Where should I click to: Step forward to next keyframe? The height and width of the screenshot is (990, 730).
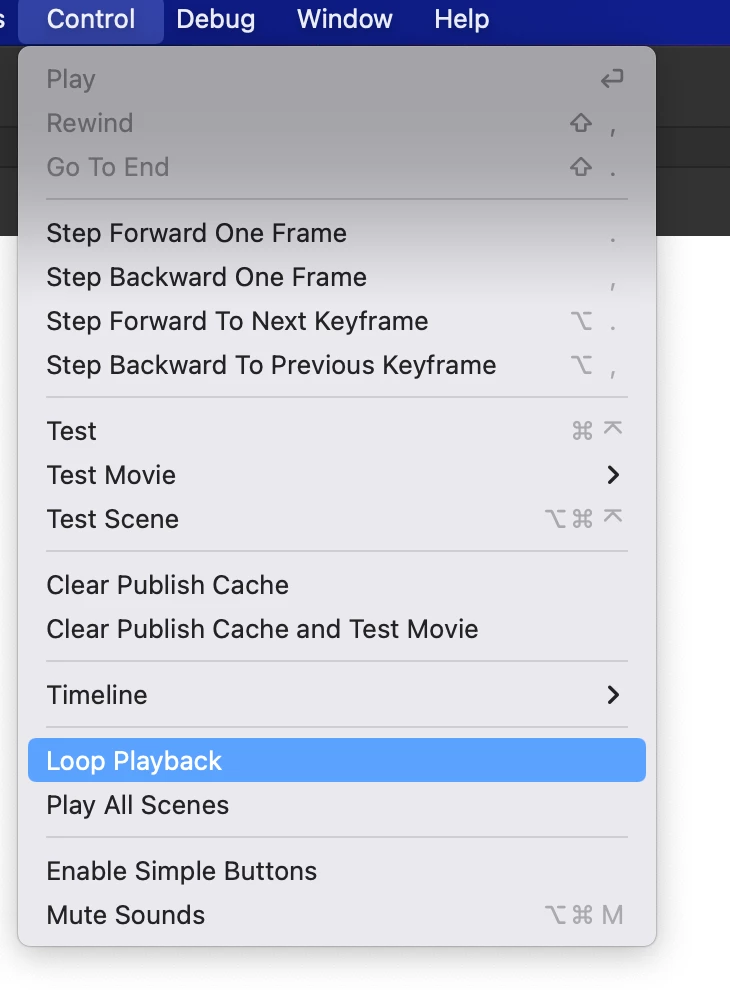pyautogui.click(x=237, y=321)
